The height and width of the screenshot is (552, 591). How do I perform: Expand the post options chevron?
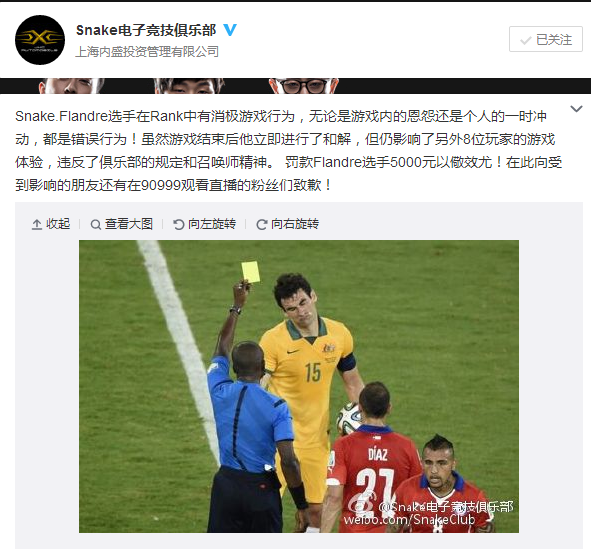576,109
